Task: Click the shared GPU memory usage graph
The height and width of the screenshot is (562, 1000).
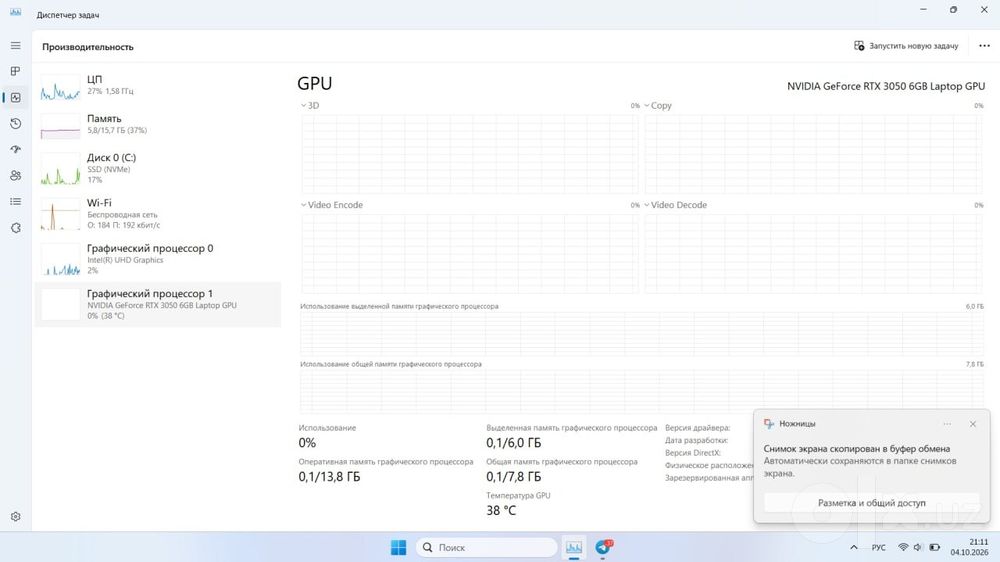Action: pos(642,390)
